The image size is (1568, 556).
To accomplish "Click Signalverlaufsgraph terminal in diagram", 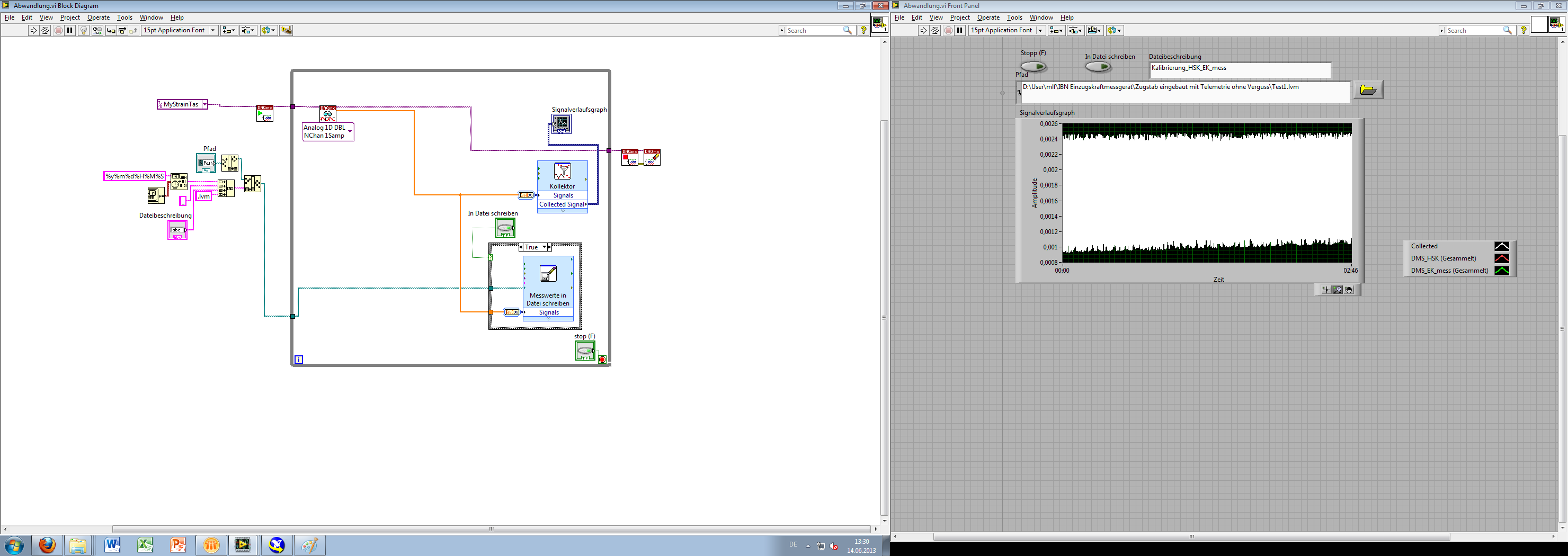I will coord(561,124).
